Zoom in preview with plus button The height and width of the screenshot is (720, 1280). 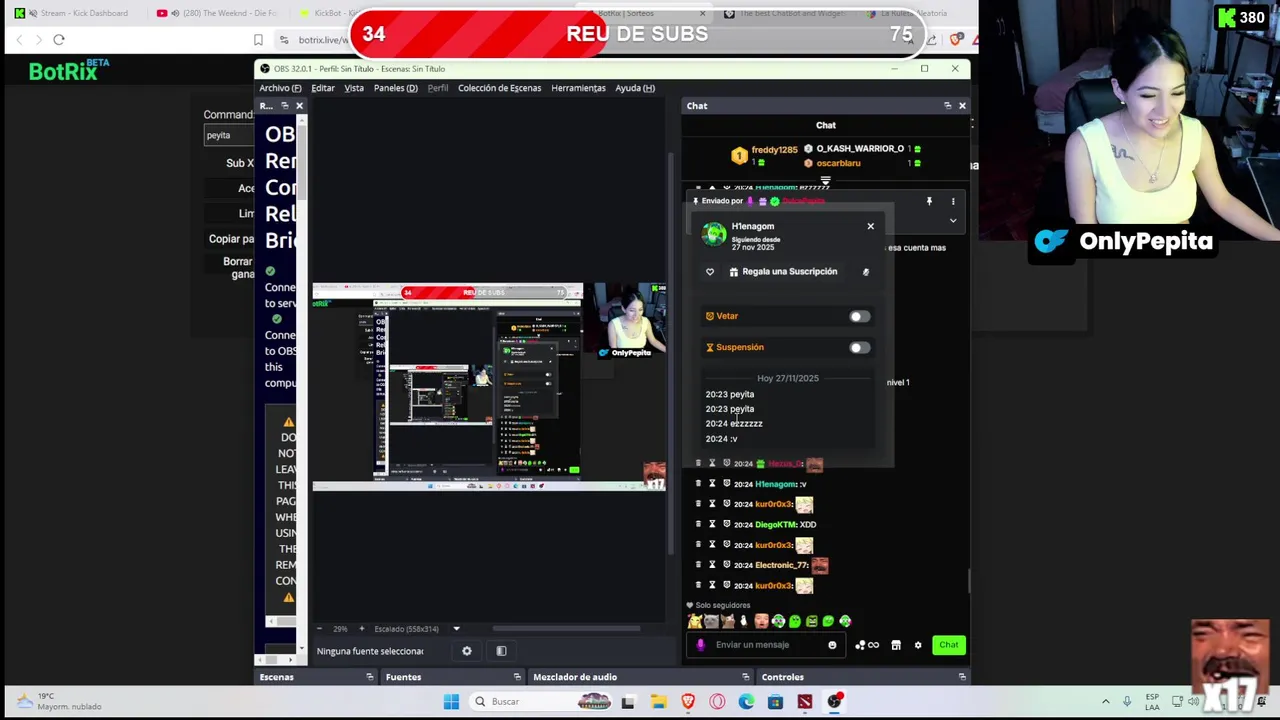coord(362,629)
